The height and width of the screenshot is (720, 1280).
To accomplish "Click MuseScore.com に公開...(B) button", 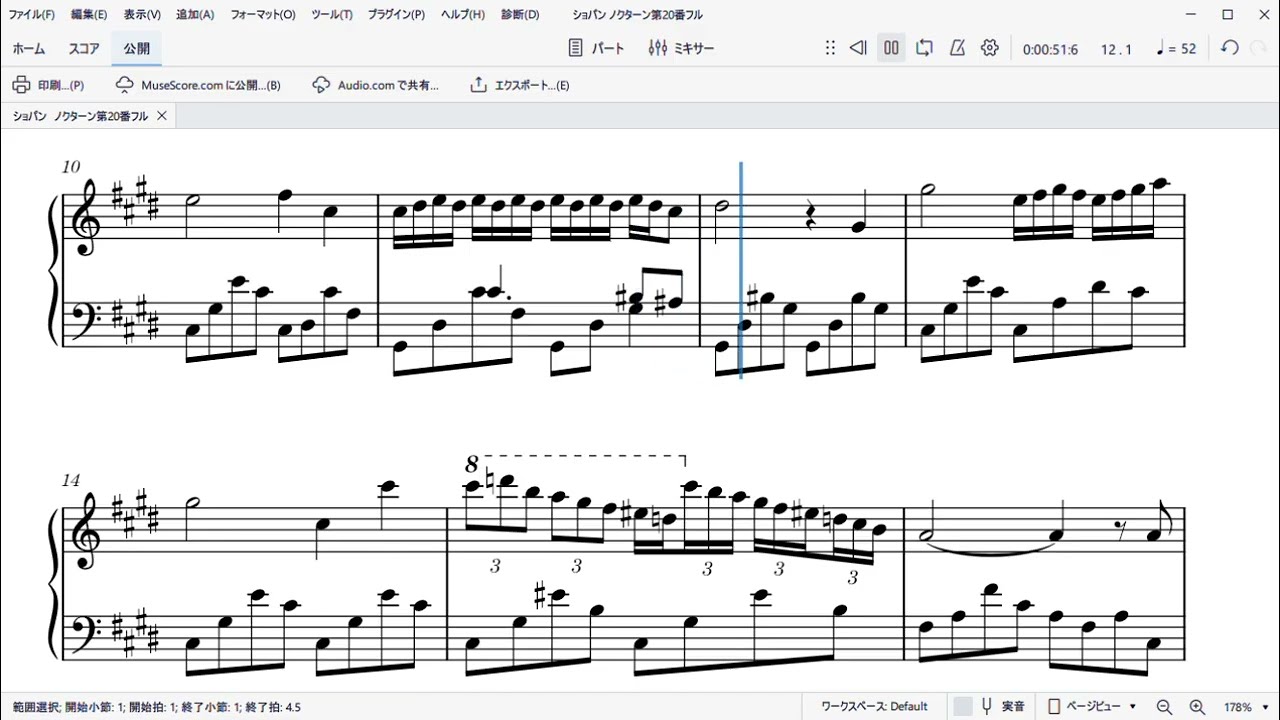I will coord(198,85).
